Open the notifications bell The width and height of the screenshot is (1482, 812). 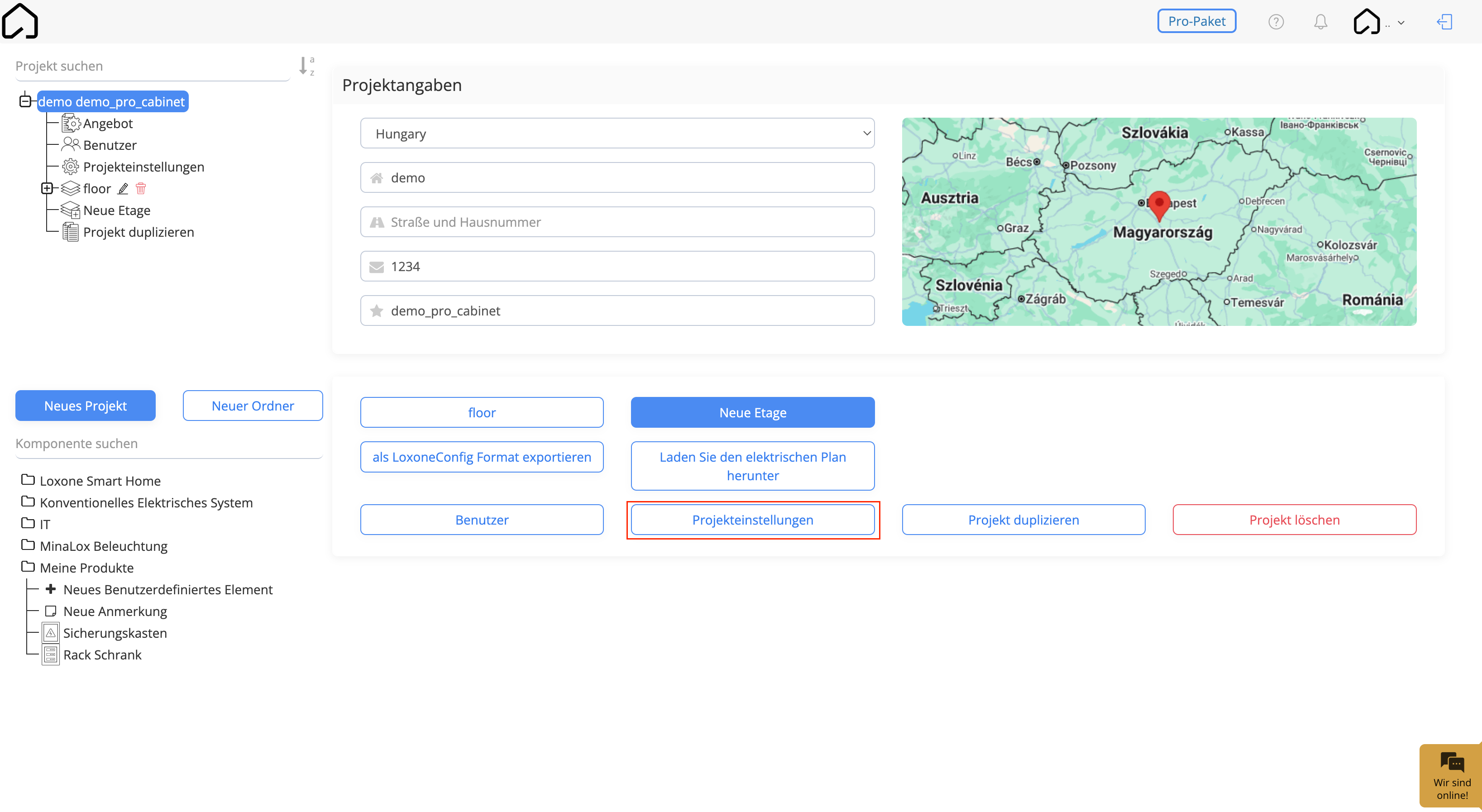pos(1320,22)
